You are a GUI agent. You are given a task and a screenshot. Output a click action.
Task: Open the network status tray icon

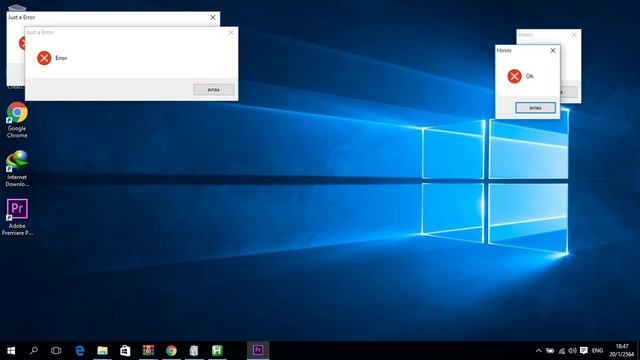tap(562, 351)
